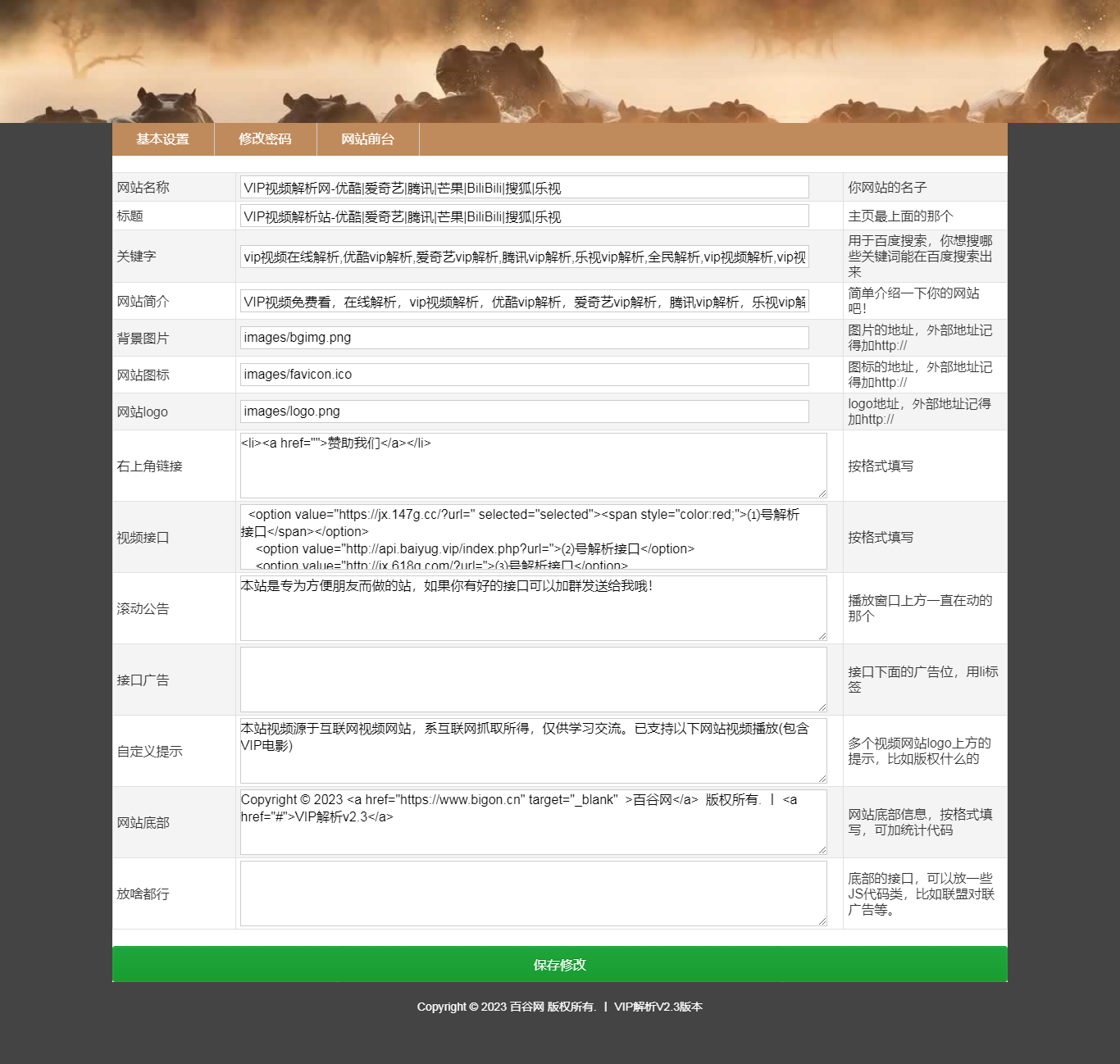Viewport: 1120px width, 1064px height.
Task: Click the 网站底部信息 hint text
Action: pyautogui.click(x=920, y=822)
